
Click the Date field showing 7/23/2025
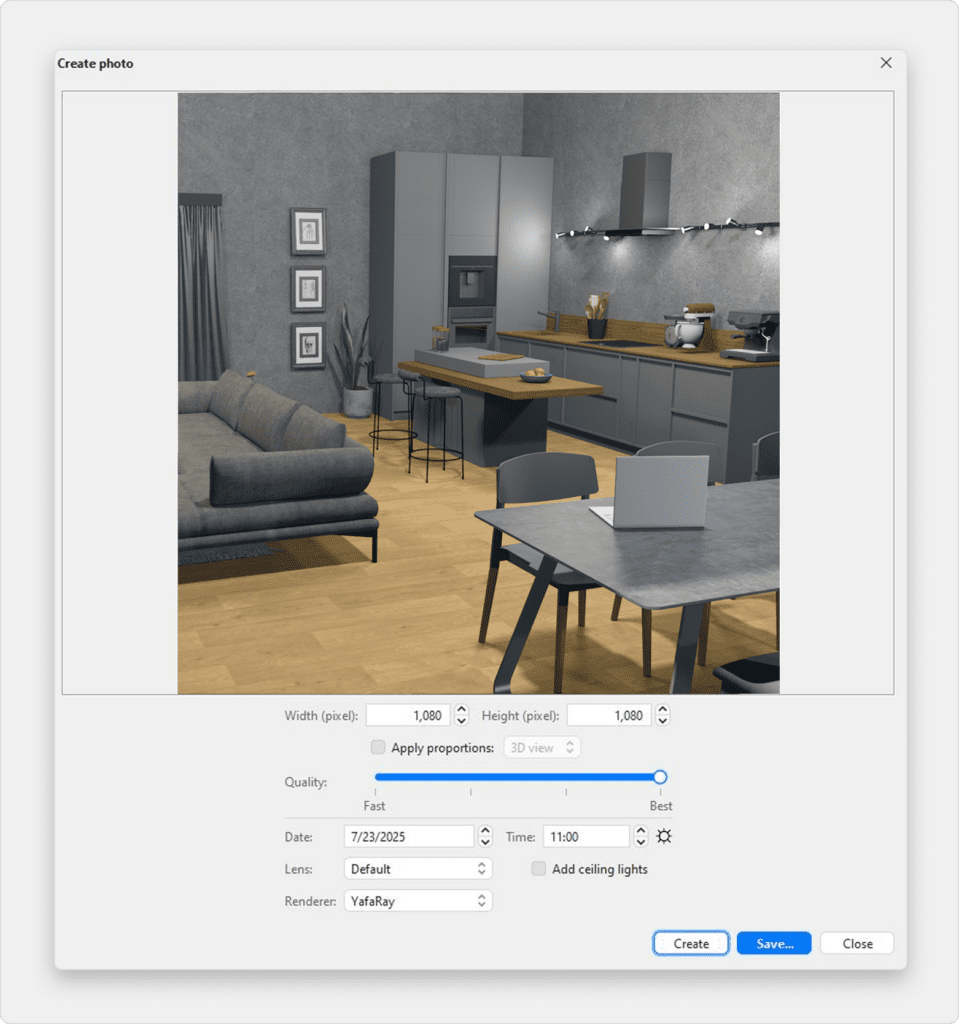coord(408,836)
